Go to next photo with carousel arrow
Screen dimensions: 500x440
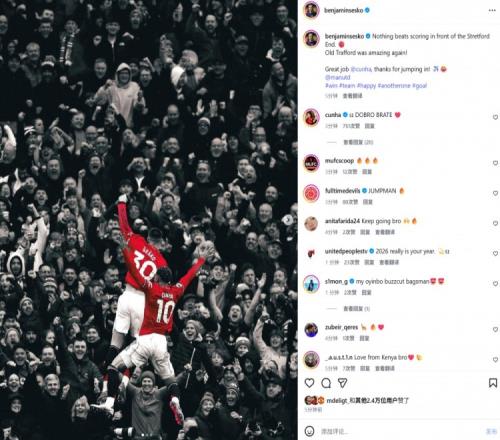(288, 220)
